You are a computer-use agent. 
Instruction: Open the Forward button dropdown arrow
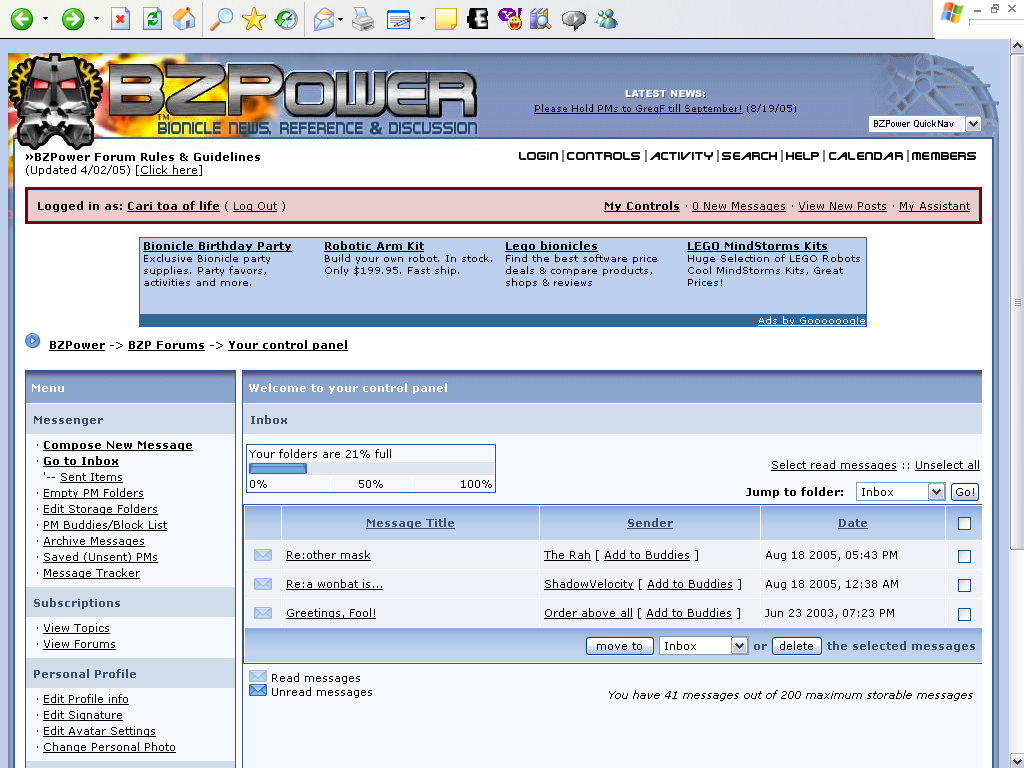(x=96, y=19)
